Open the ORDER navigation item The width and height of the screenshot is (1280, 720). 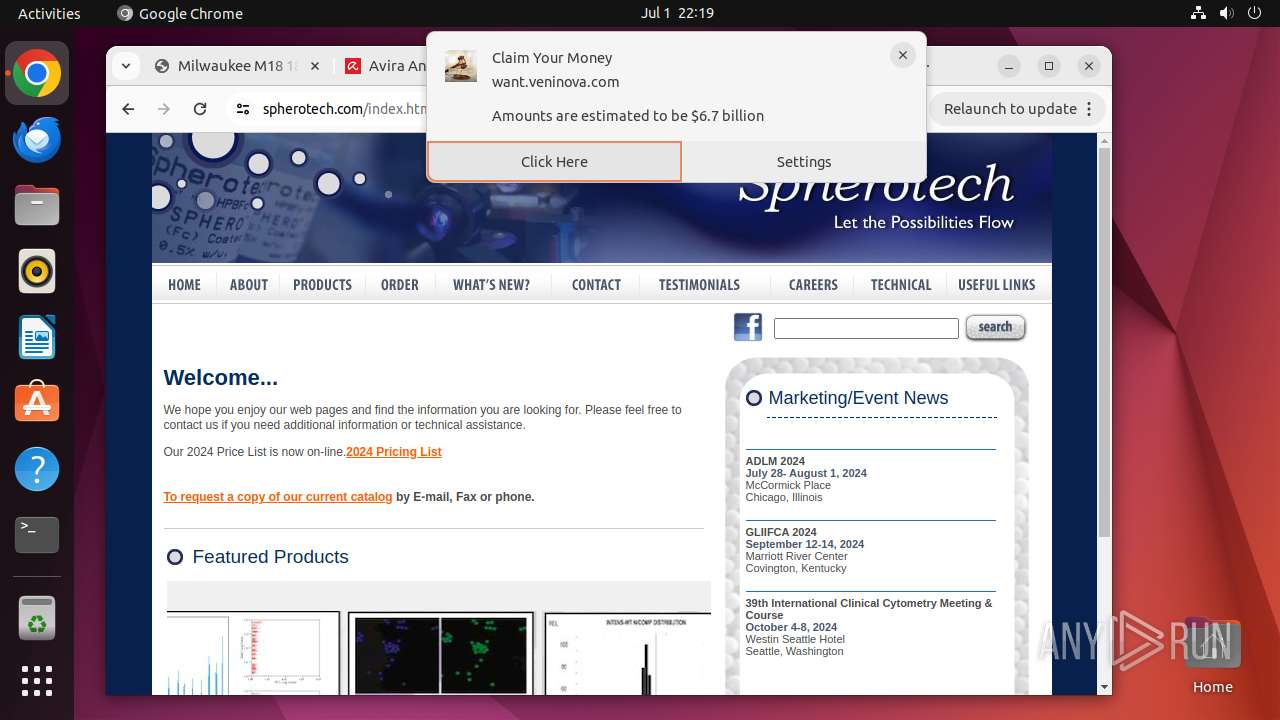(400, 285)
